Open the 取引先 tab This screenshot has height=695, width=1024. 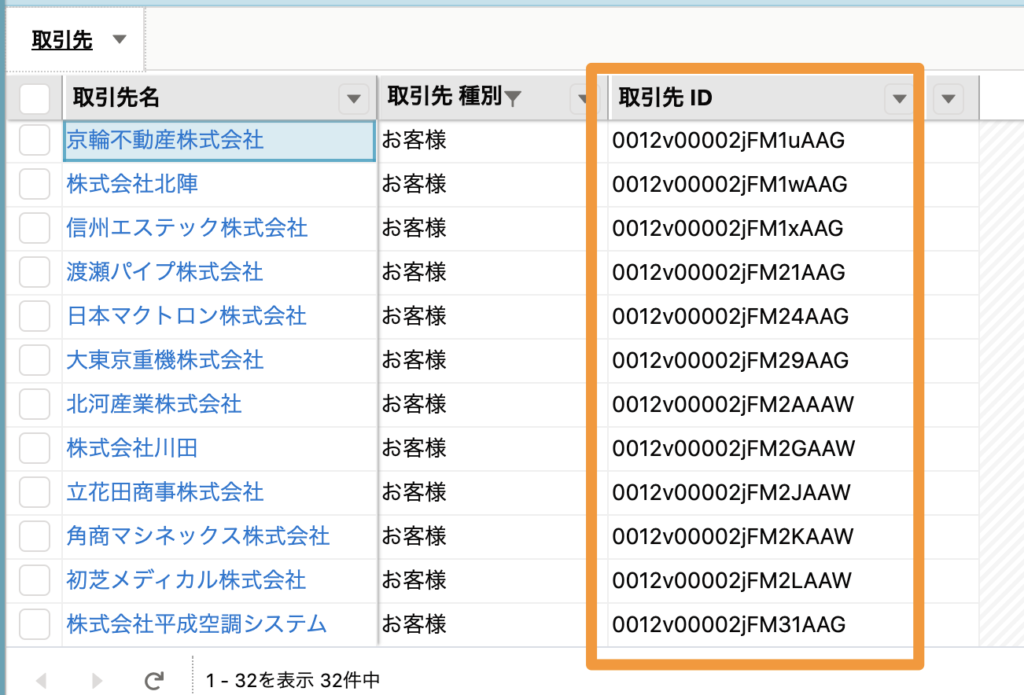[x=62, y=40]
